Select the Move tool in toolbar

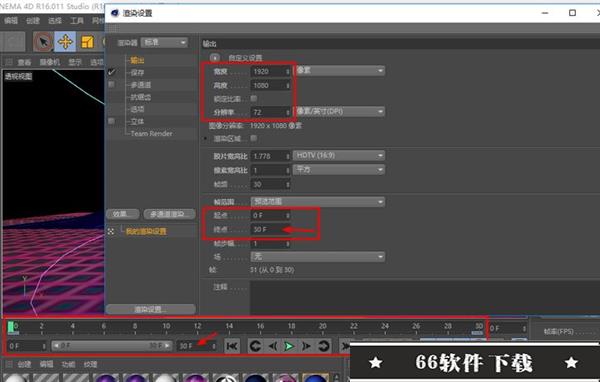tap(65, 42)
